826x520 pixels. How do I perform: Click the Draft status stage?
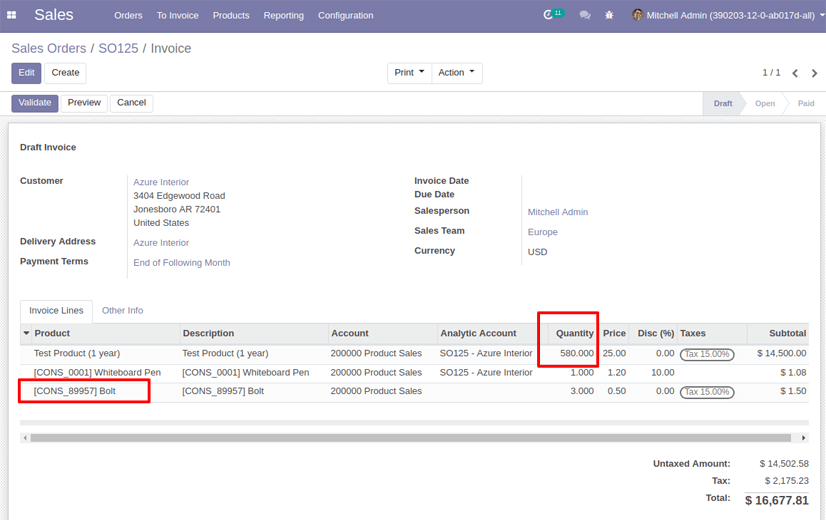(723, 103)
